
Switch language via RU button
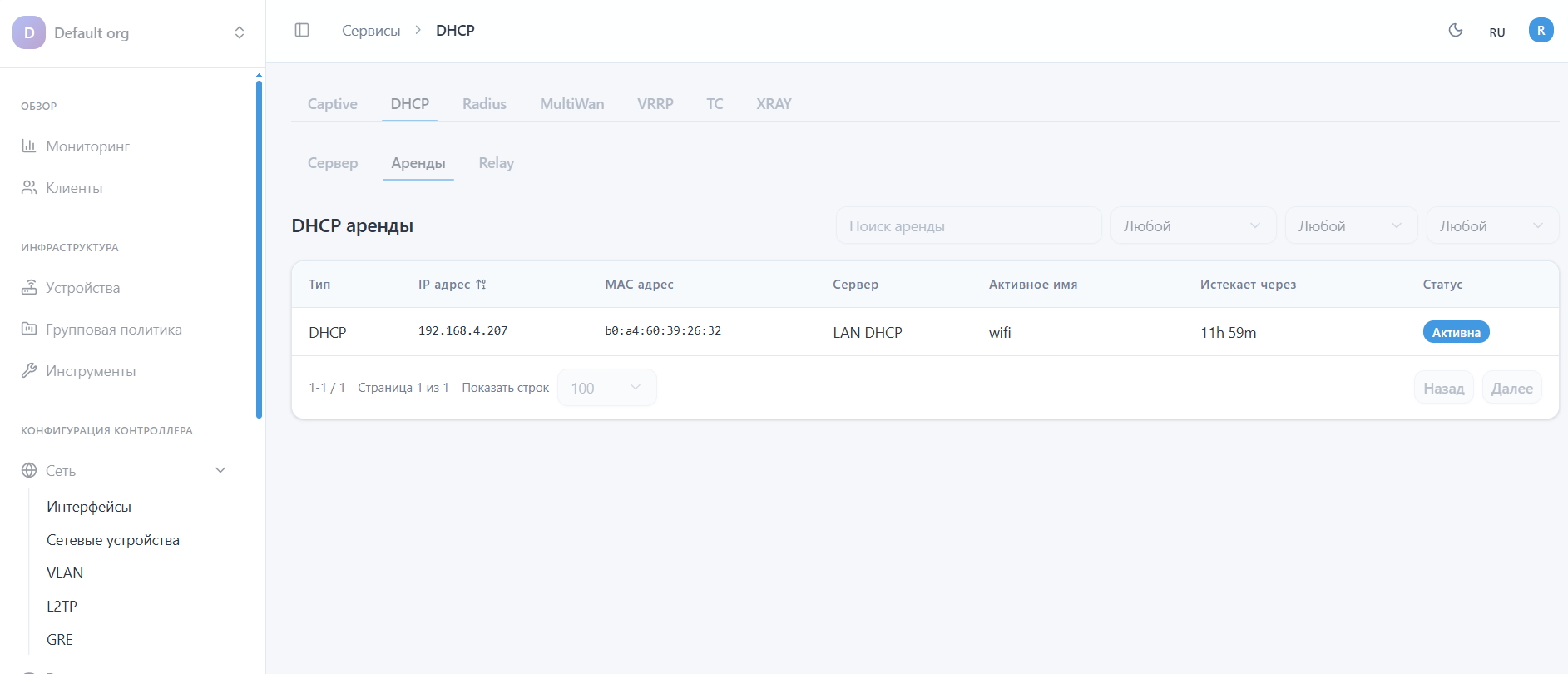[x=1497, y=32]
